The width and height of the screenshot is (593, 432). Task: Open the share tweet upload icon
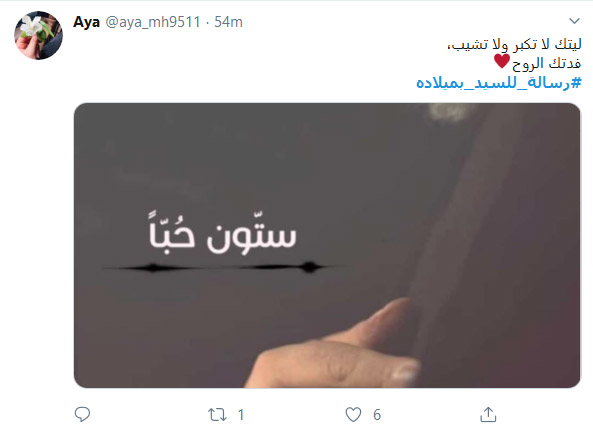point(488,414)
